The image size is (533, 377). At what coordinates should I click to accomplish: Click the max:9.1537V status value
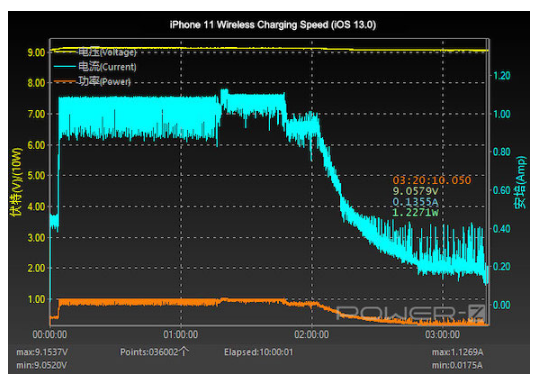coord(42,352)
